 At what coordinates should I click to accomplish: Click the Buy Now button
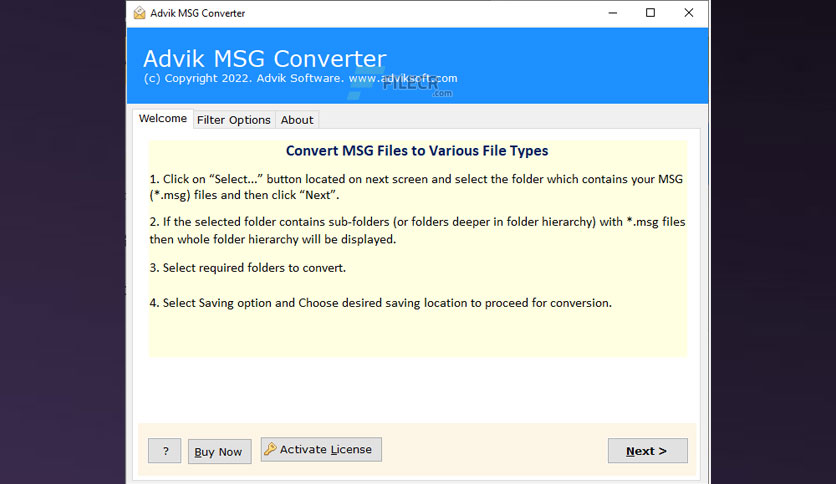tap(219, 451)
